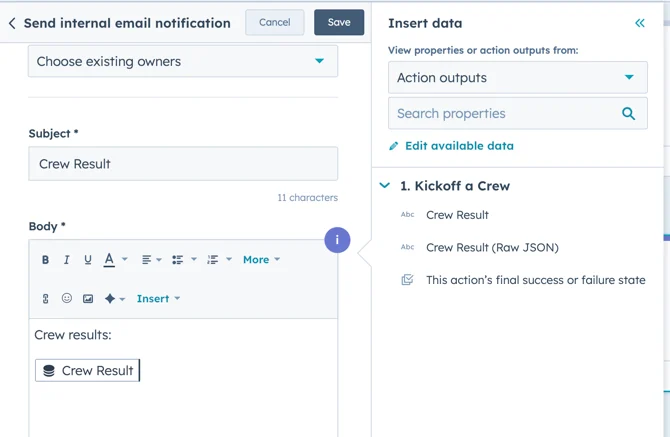Open the Choose existing owners dropdown

tap(183, 61)
